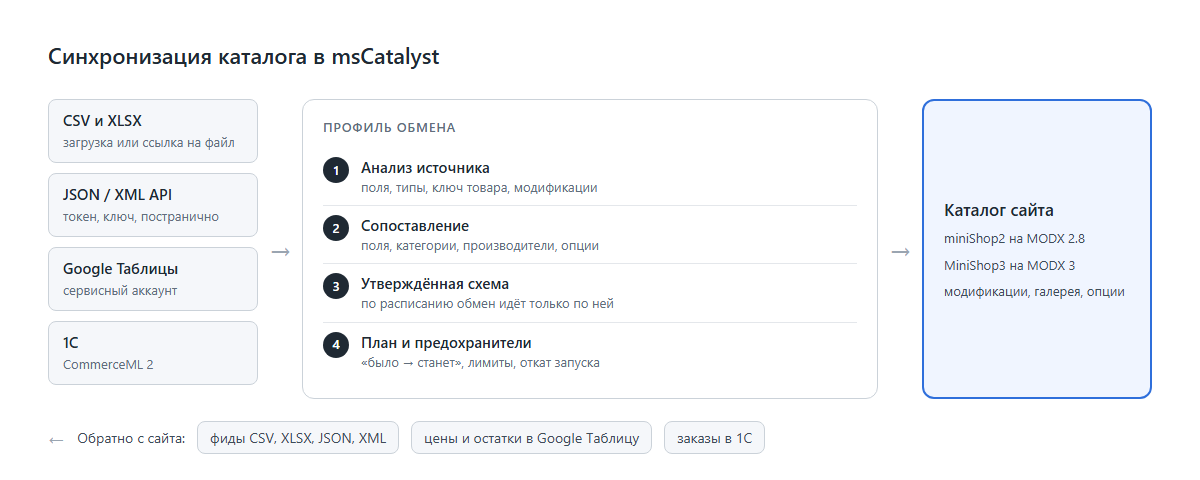Click the План и предохранители step title
Viewport: 1200px width, 480px height.
point(446,343)
